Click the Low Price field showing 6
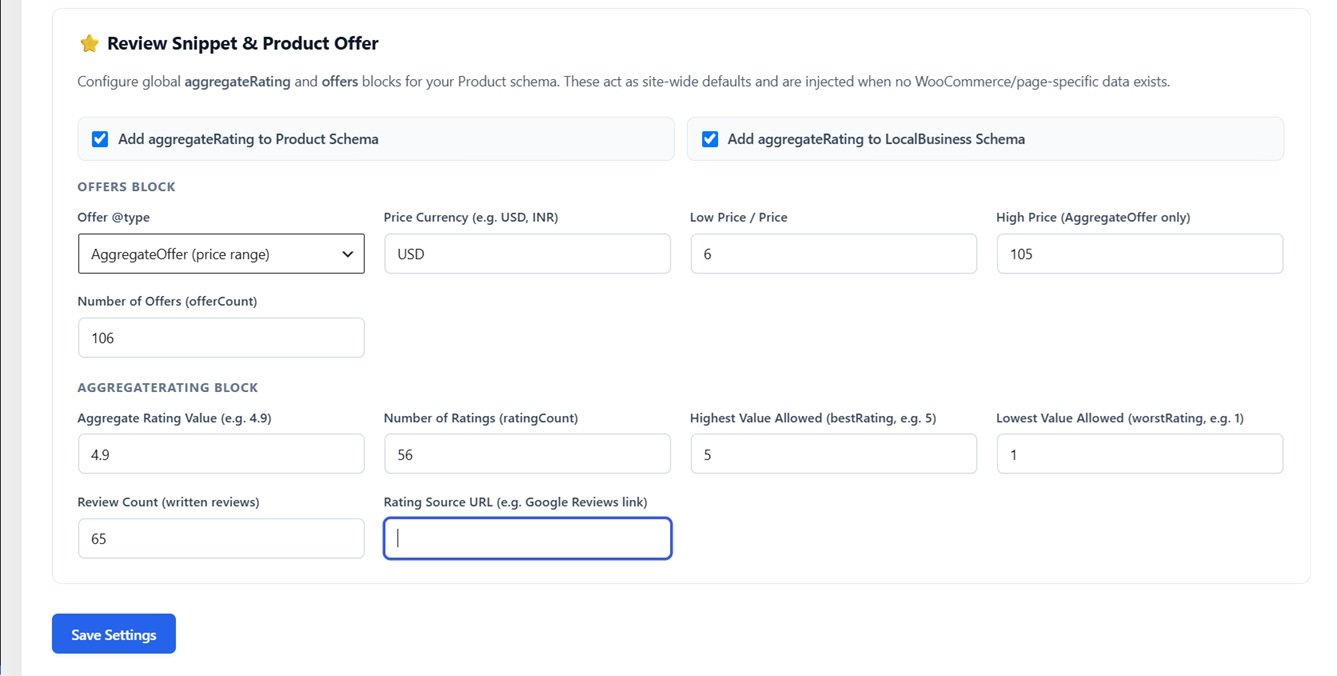The width and height of the screenshot is (1337, 676). (x=833, y=254)
